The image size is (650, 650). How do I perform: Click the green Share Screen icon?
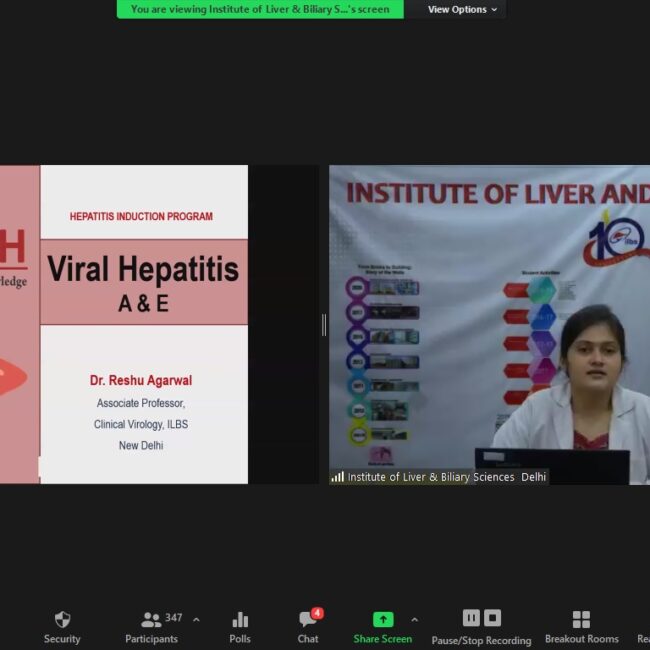pos(382,620)
